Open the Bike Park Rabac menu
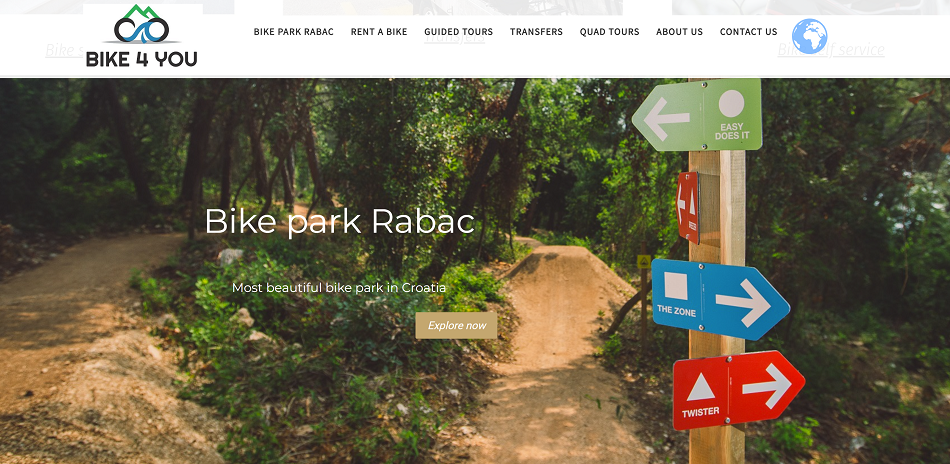This screenshot has width=950, height=464. [293, 32]
